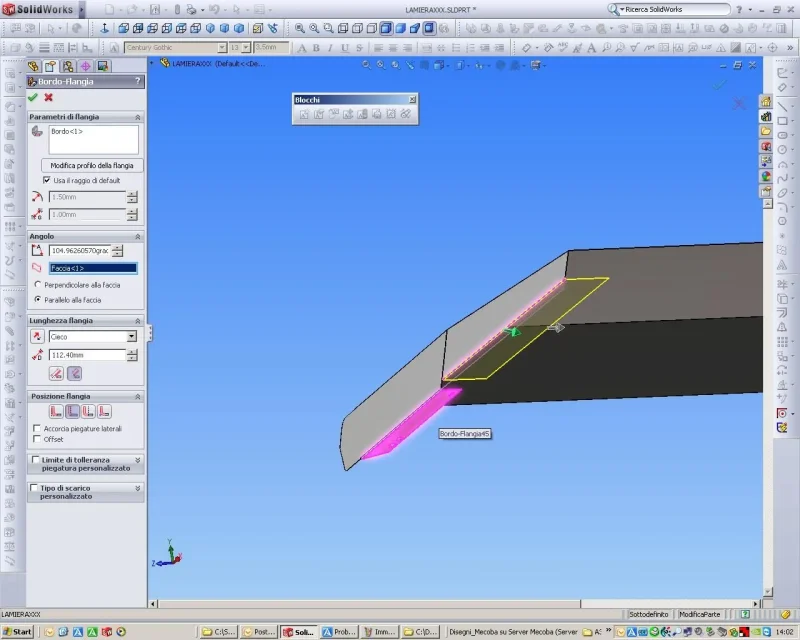Click the Print icon in top toolbar
Screen dimensions: 800x640
(191, 10)
